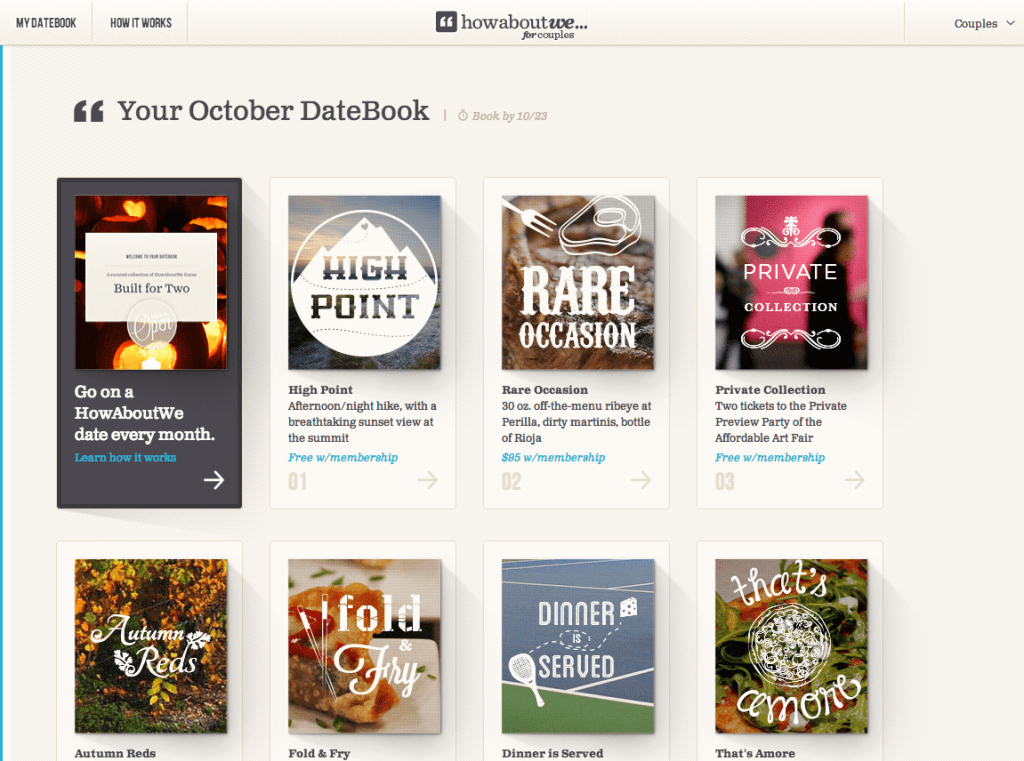Click the Book by 10/23 deadline text
The width and height of the screenshot is (1024, 761).
point(509,116)
